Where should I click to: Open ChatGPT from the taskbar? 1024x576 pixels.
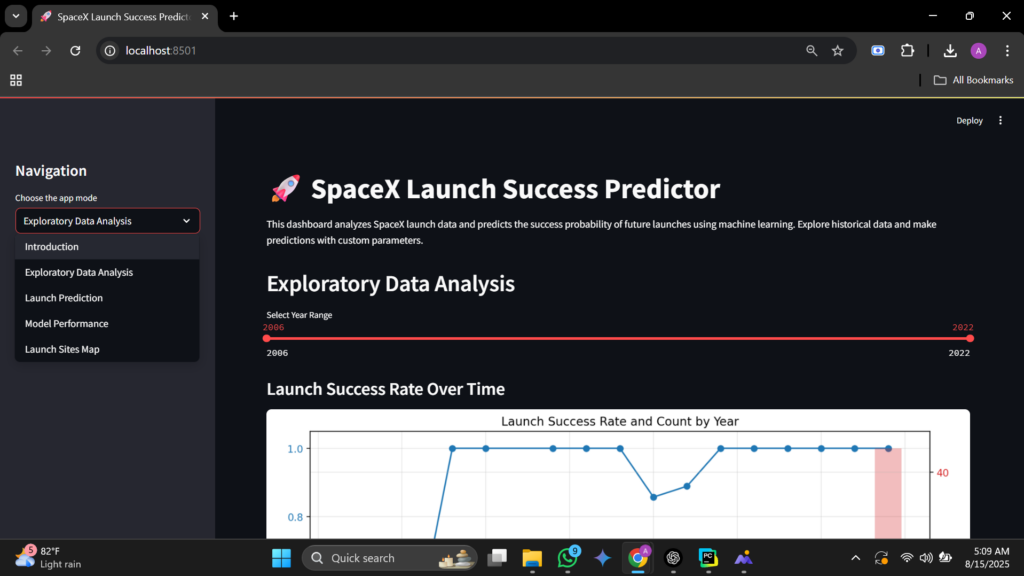click(x=673, y=558)
